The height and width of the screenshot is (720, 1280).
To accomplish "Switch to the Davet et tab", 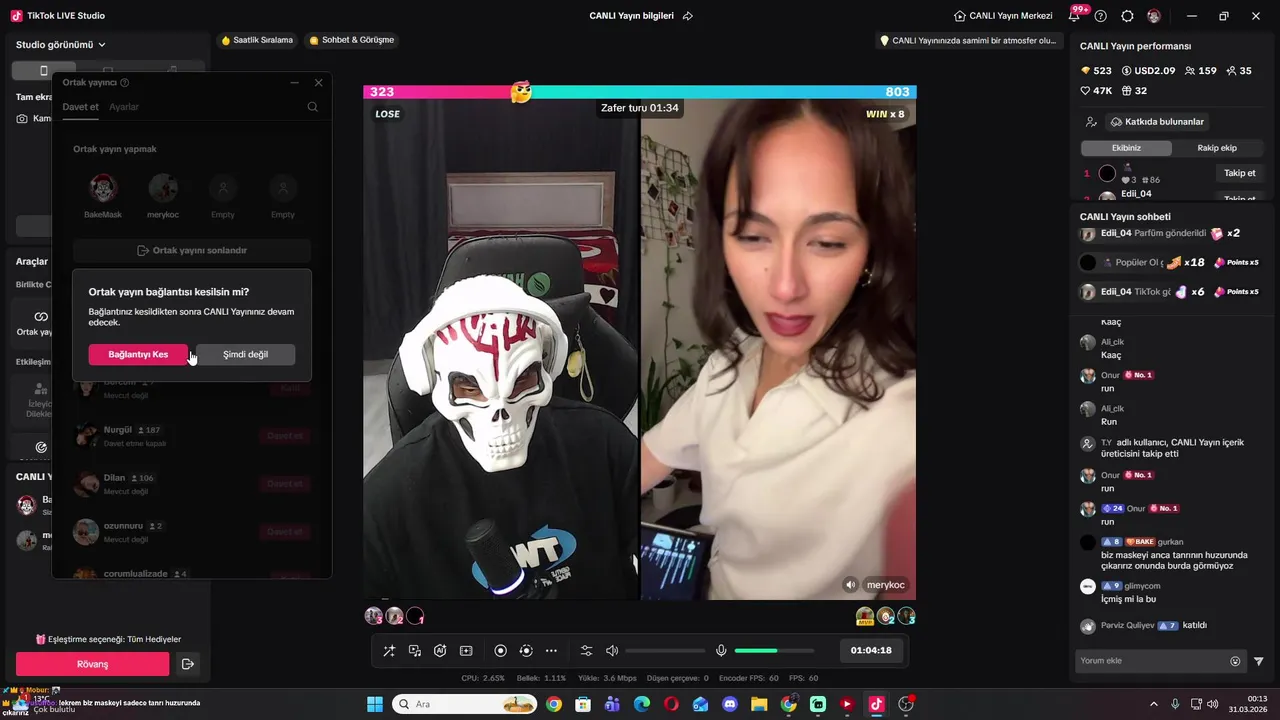I will pyautogui.click(x=80, y=107).
